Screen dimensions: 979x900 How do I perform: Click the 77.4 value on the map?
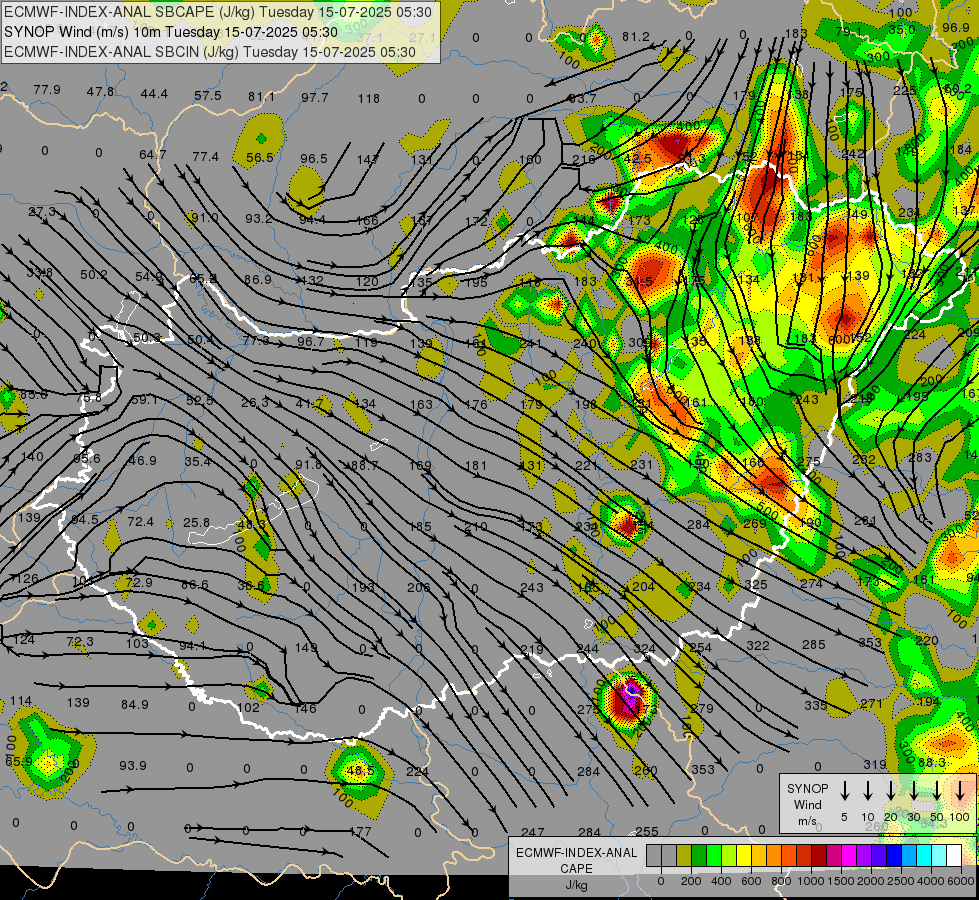[x=205, y=156]
